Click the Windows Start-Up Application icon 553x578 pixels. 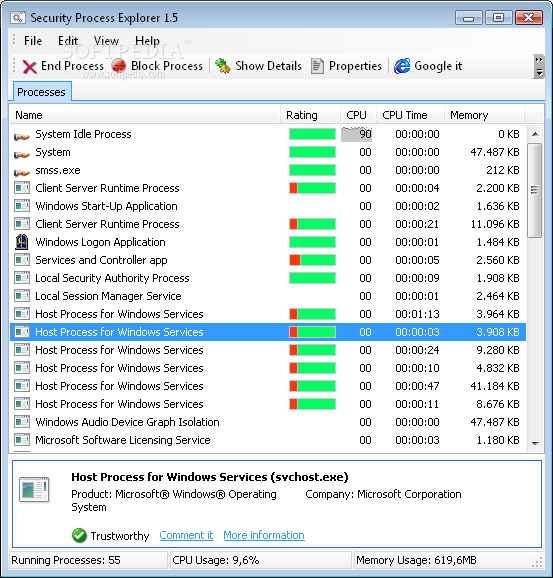click(x=22, y=206)
